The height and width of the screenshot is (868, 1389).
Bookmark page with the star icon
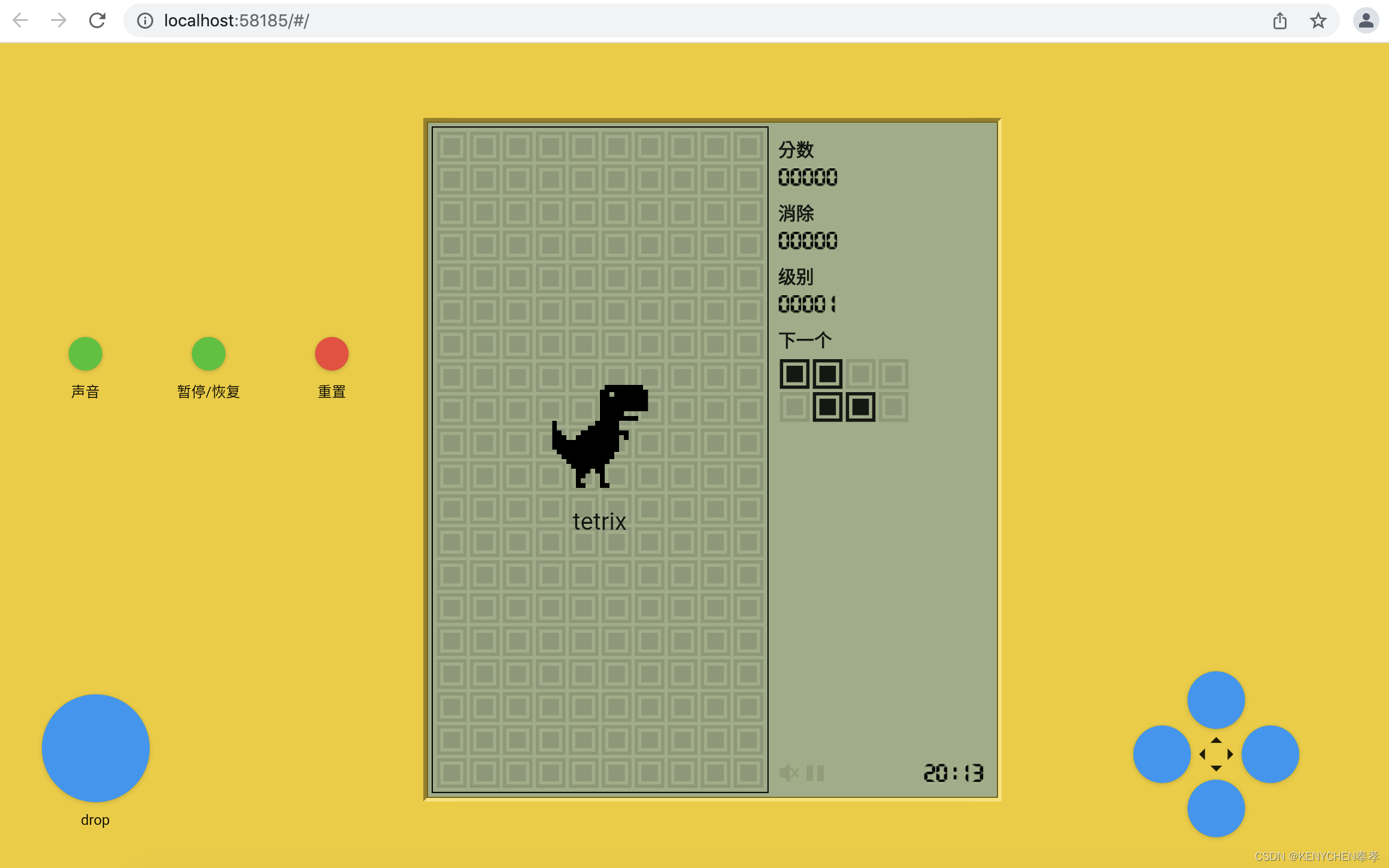click(1318, 21)
